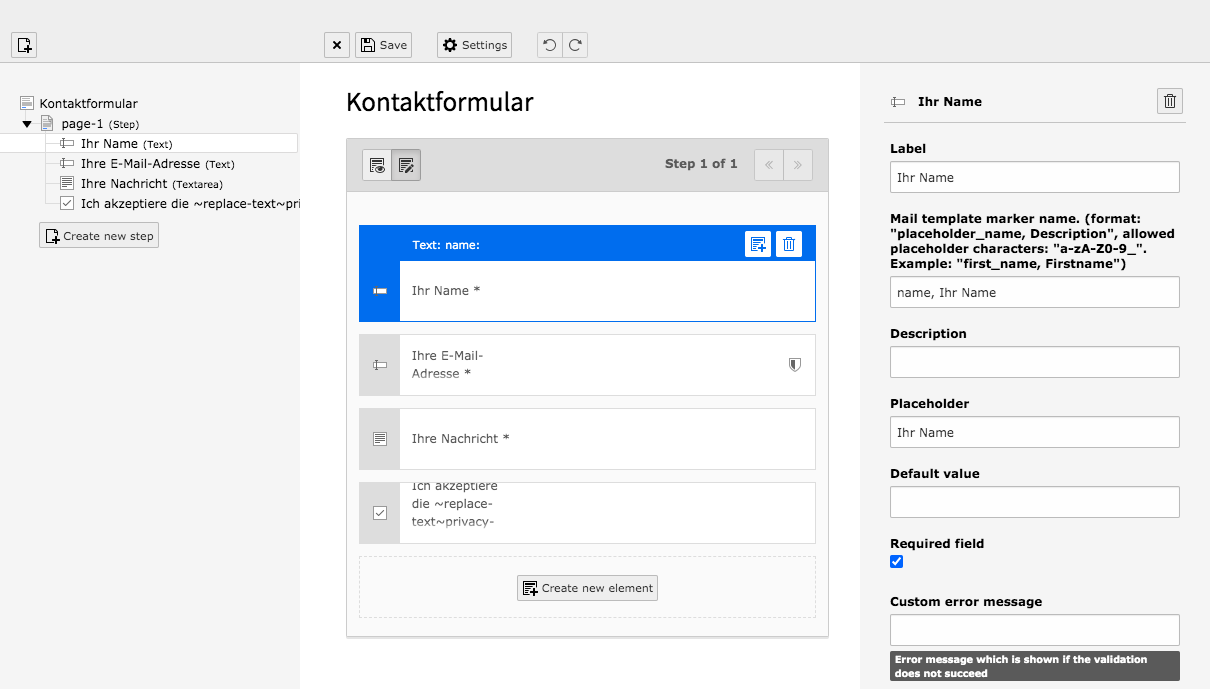1210x689 pixels.
Task: Open the Settings dialog
Action: pyautogui.click(x=474, y=44)
